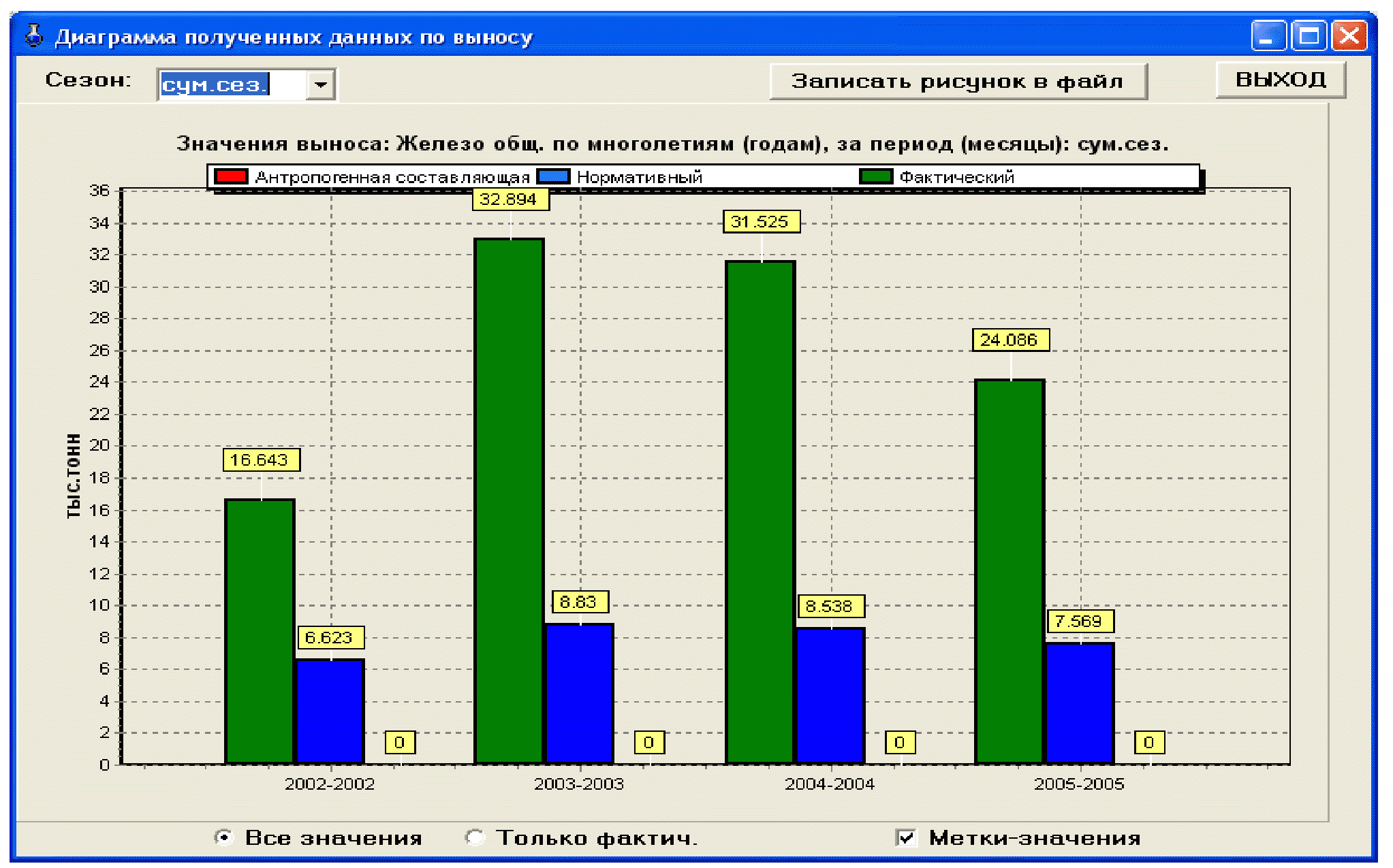This screenshot has height=868, width=1393.
Task: Click the green bar for 2002-2002
Action: pos(260,632)
